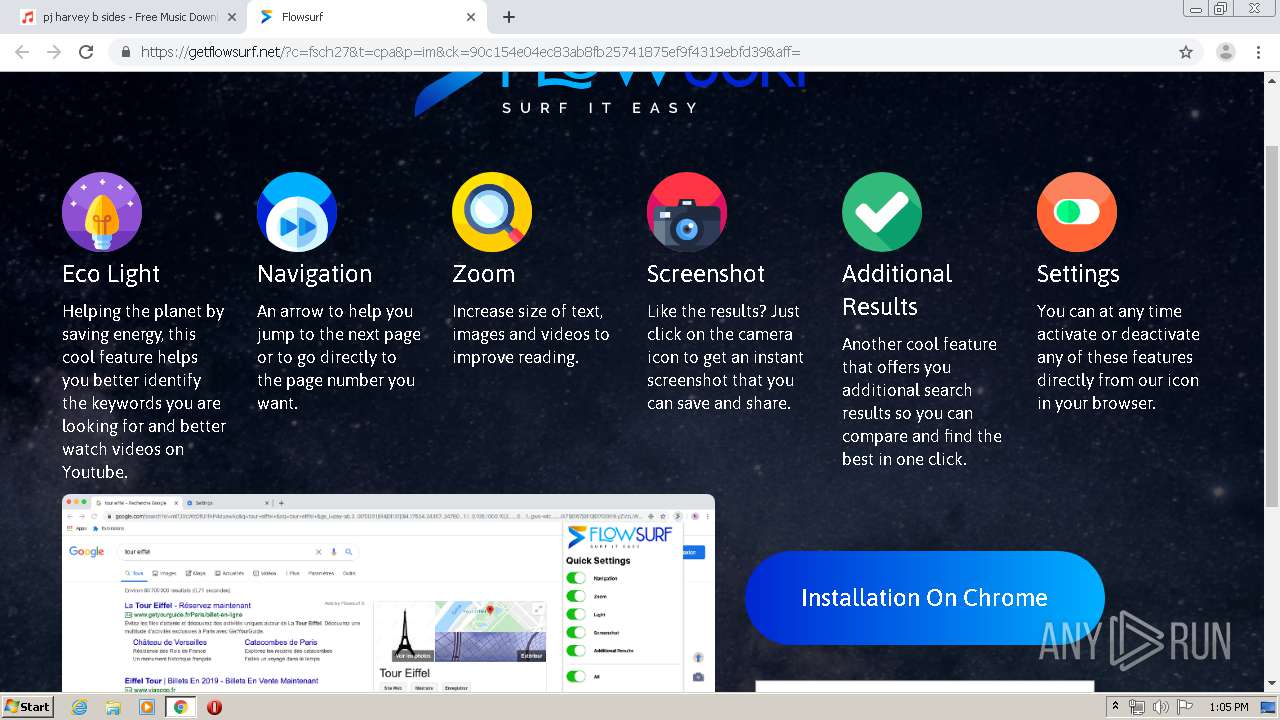This screenshot has width=1280, height=720.
Task: Click the Additional Results heading
Action: 896,290
